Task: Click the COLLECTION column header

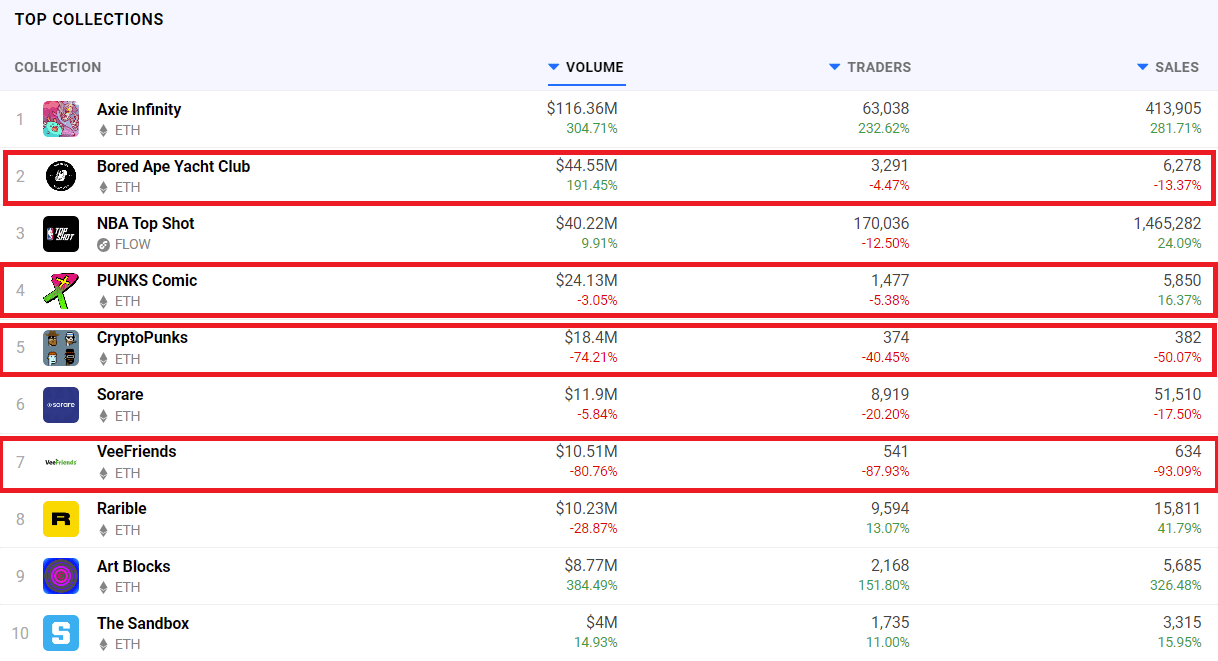Action: pyautogui.click(x=58, y=67)
